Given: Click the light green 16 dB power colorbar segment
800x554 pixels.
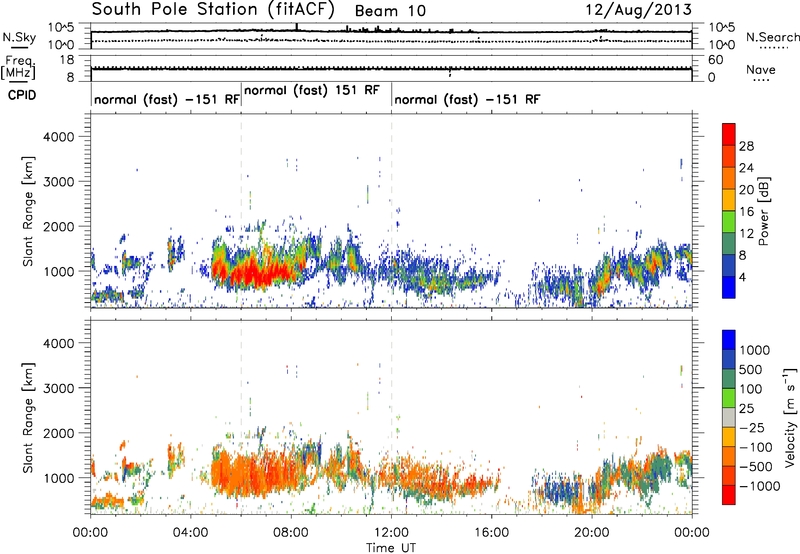Looking at the screenshot, I should pyautogui.click(x=729, y=221).
